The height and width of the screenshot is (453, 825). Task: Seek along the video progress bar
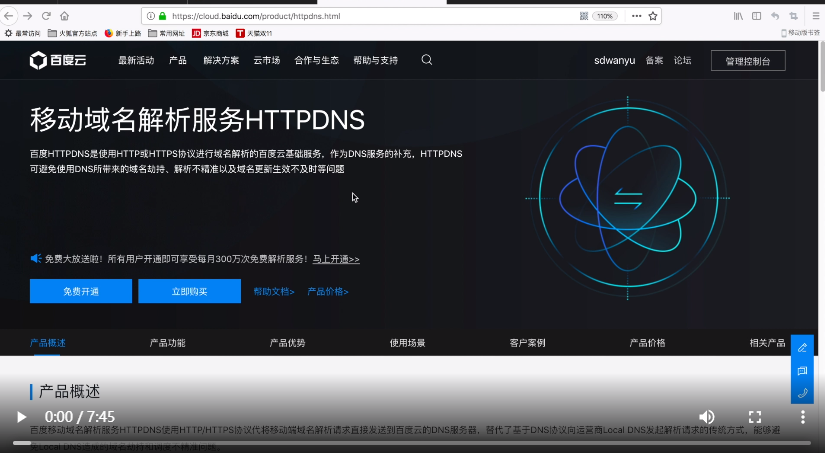tap(412, 443)
